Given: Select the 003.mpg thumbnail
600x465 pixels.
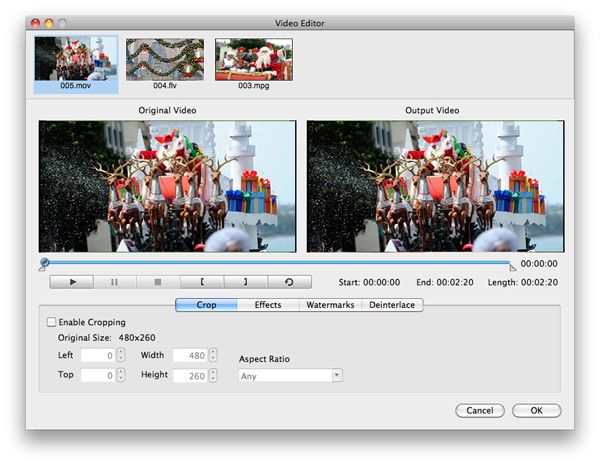Looking at the screenshot, I should pos(254,64).
